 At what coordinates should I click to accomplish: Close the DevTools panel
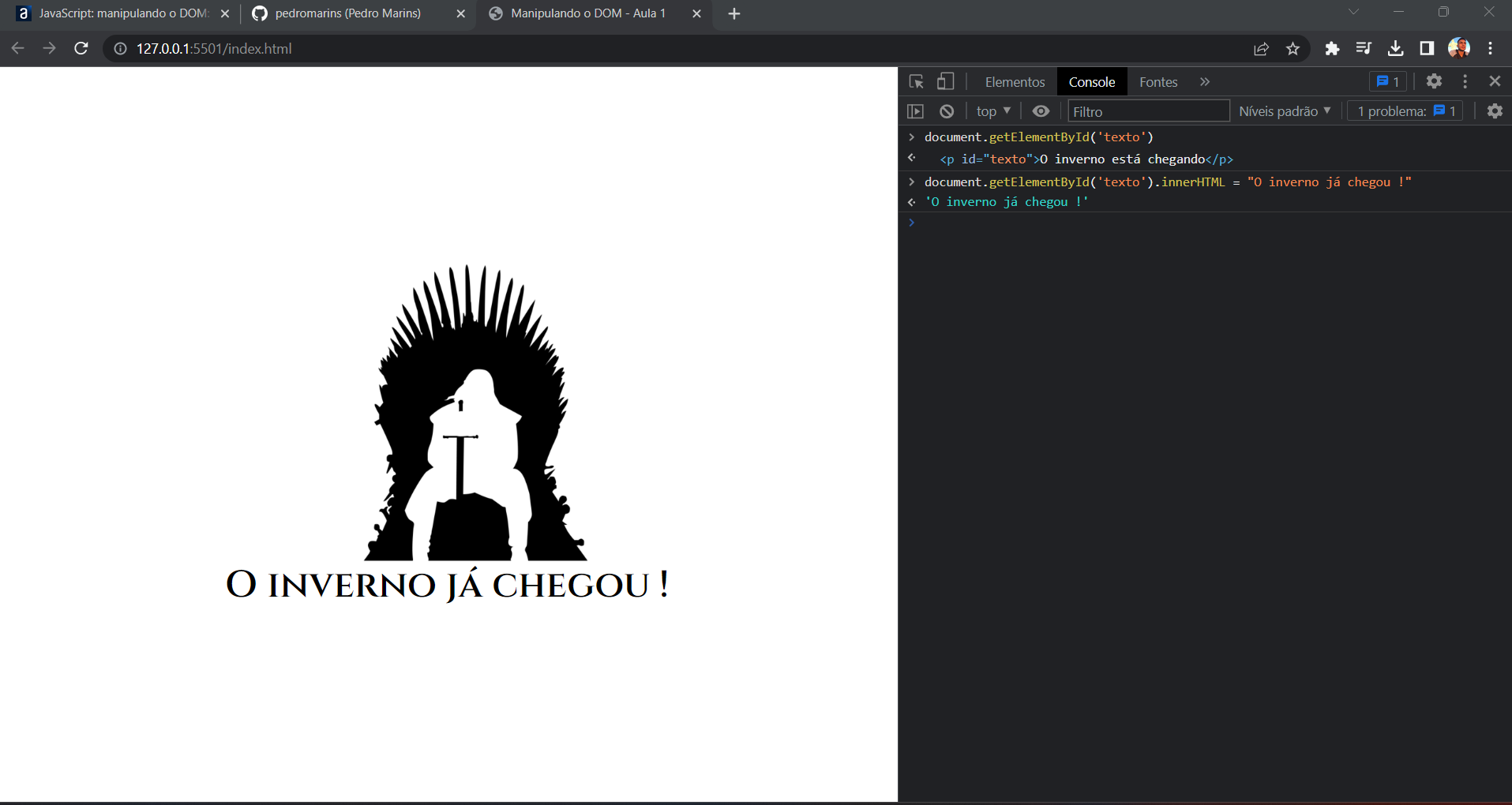tap(1495, 81)
